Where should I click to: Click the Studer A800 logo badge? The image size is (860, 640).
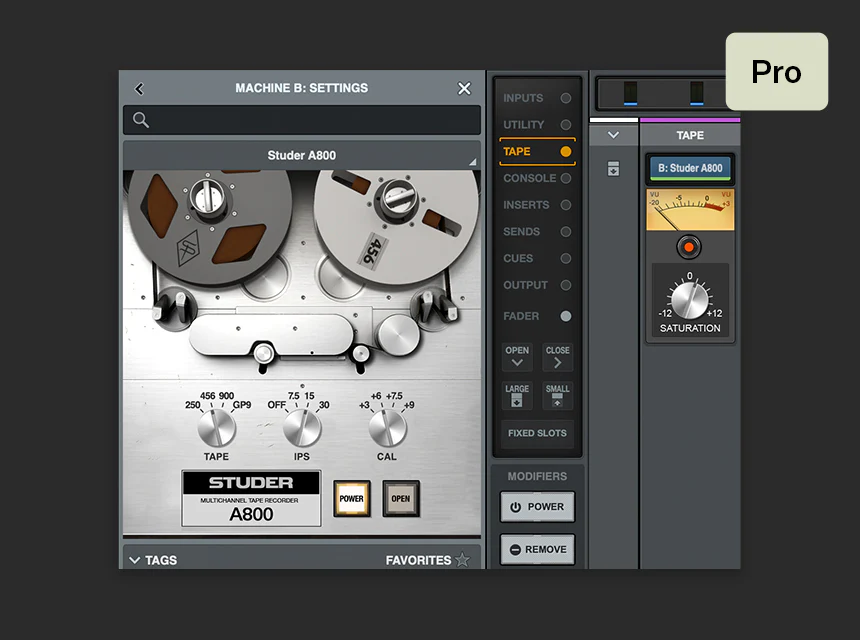[x=251, y=498]
